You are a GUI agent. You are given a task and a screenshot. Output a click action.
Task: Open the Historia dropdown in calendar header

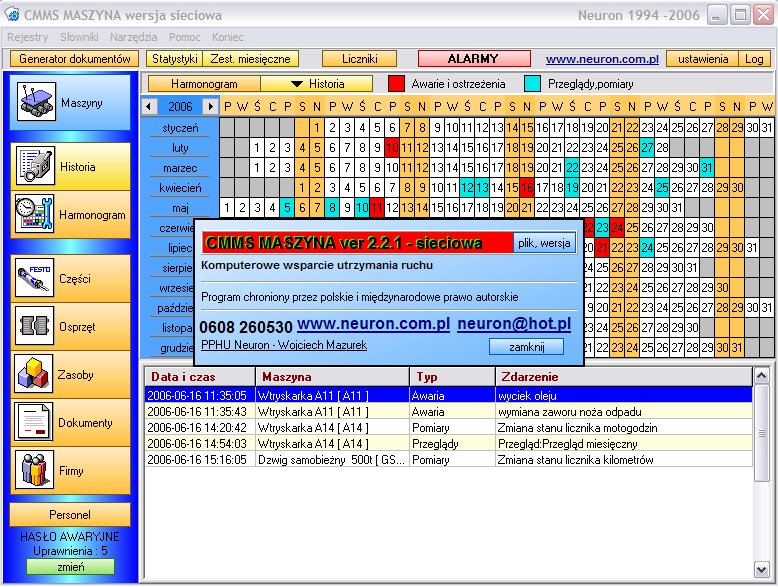point(317,84)
